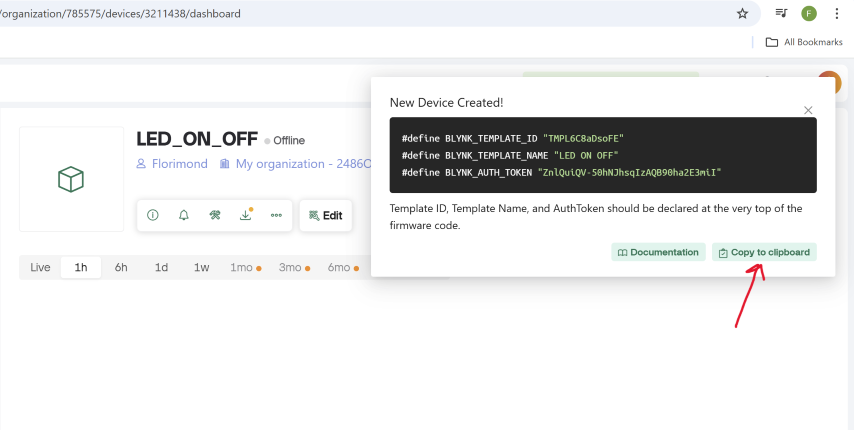The image size is (854, 430).
Task: Click the device cube image placeholder
Action: [71, 179]
